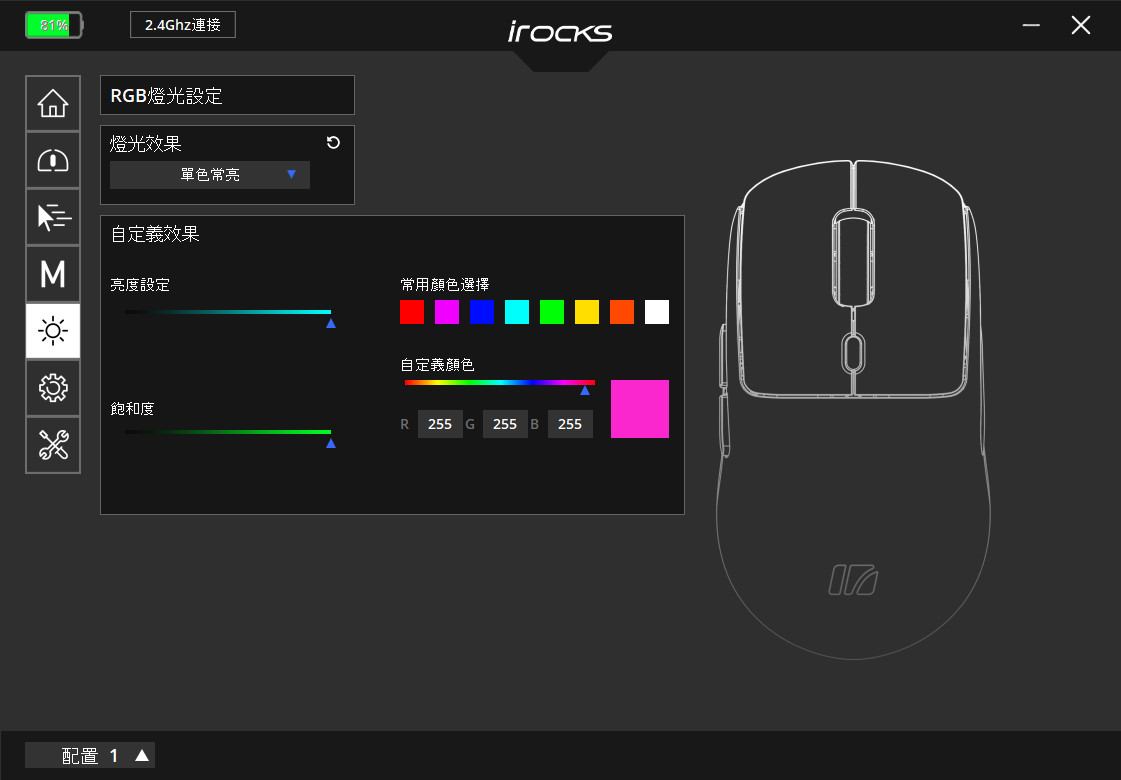Click the R value input field
The image size is (1121, 780).
click(440, 424)
